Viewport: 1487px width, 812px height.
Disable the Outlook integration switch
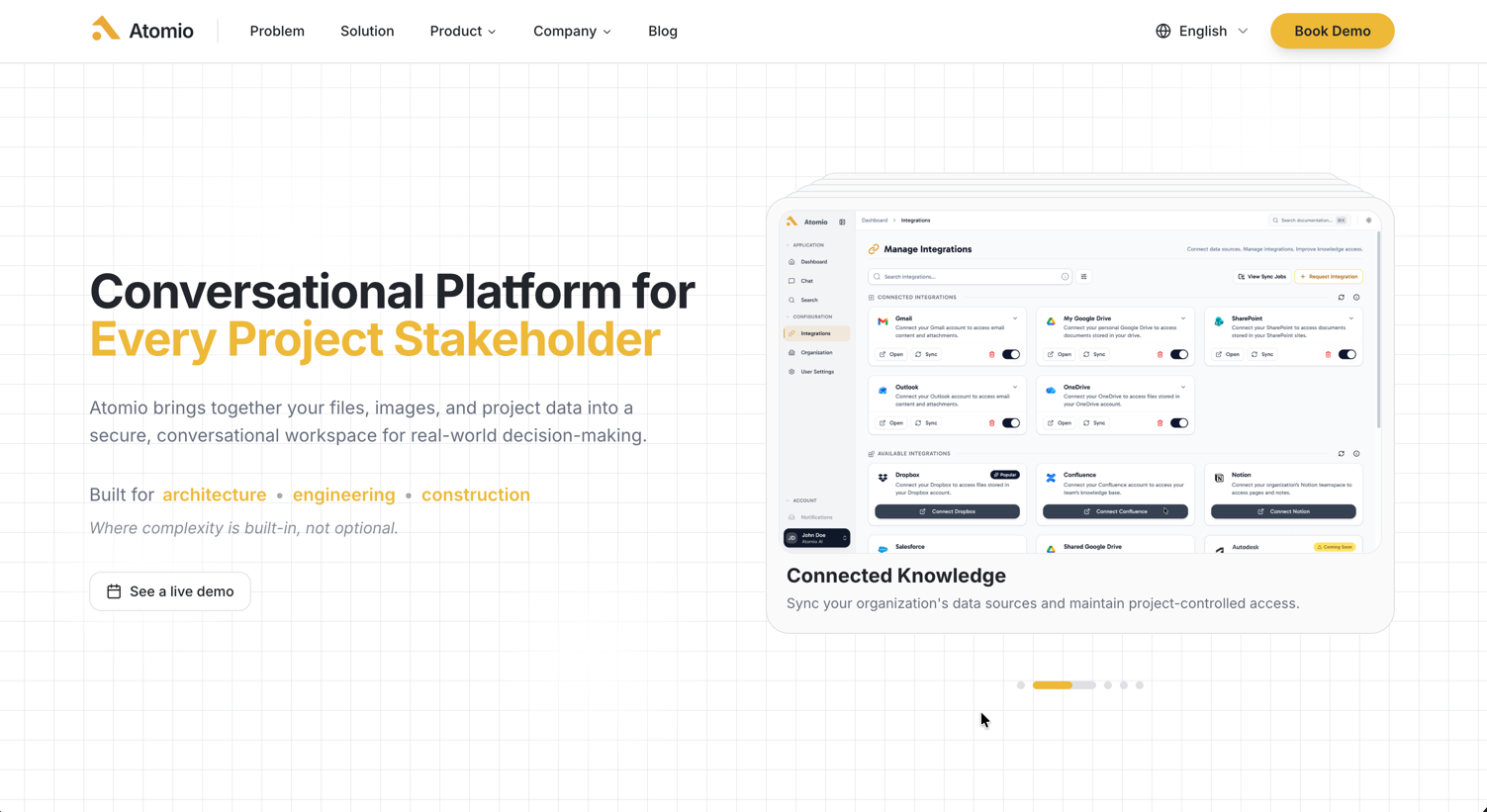point(1011,423)
